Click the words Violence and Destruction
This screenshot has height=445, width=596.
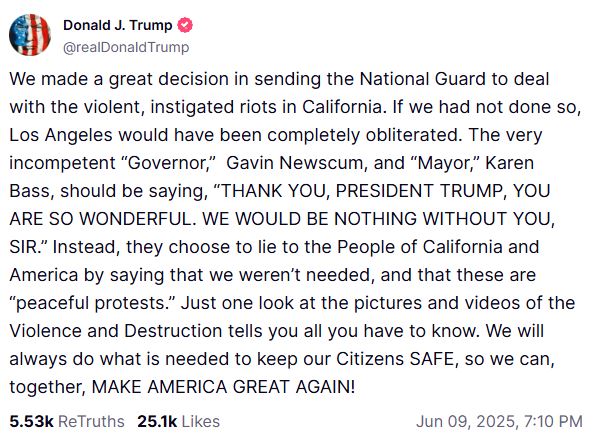tap(116, 331)
